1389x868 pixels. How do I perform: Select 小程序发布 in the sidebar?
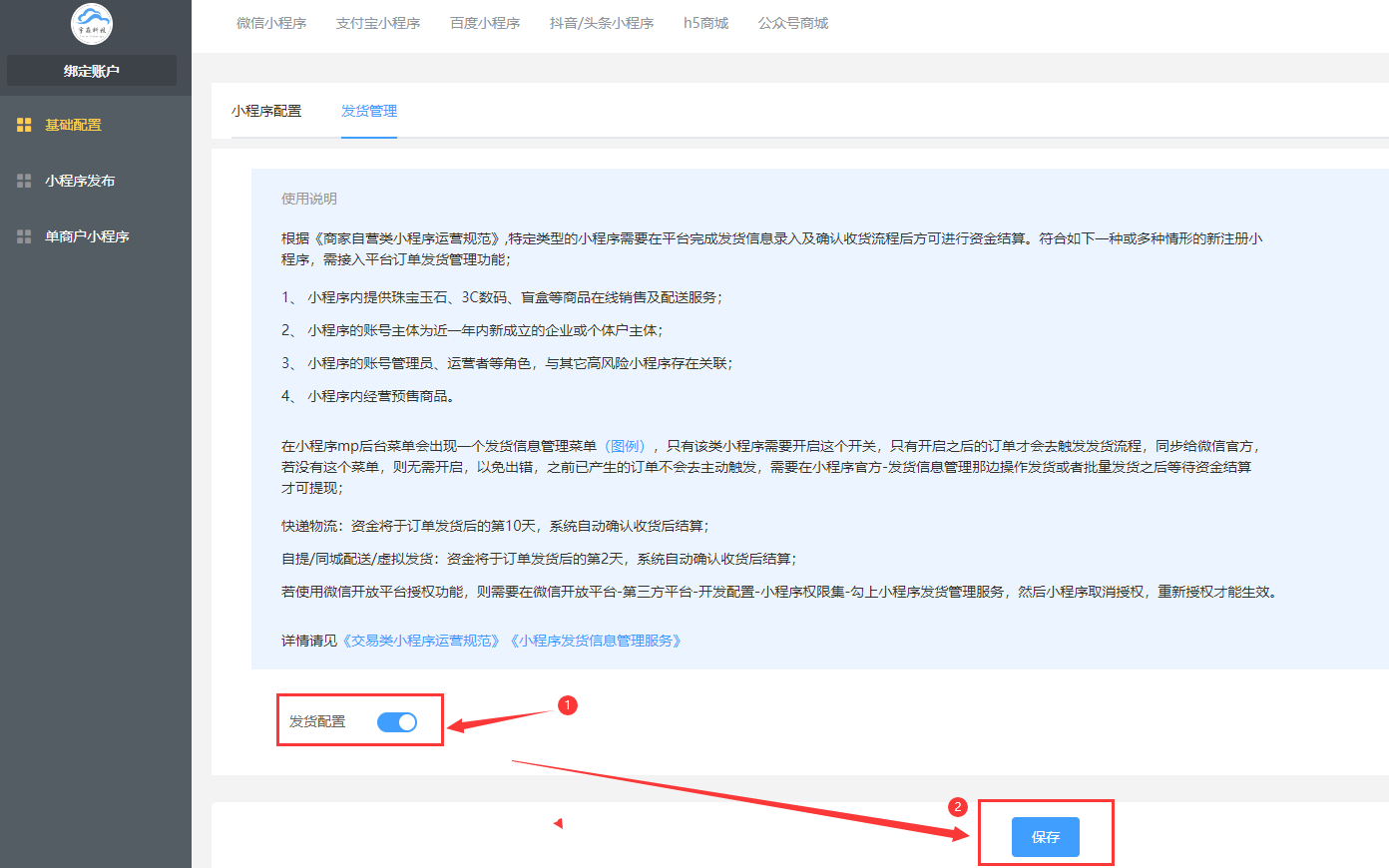(x=80, y=181)
